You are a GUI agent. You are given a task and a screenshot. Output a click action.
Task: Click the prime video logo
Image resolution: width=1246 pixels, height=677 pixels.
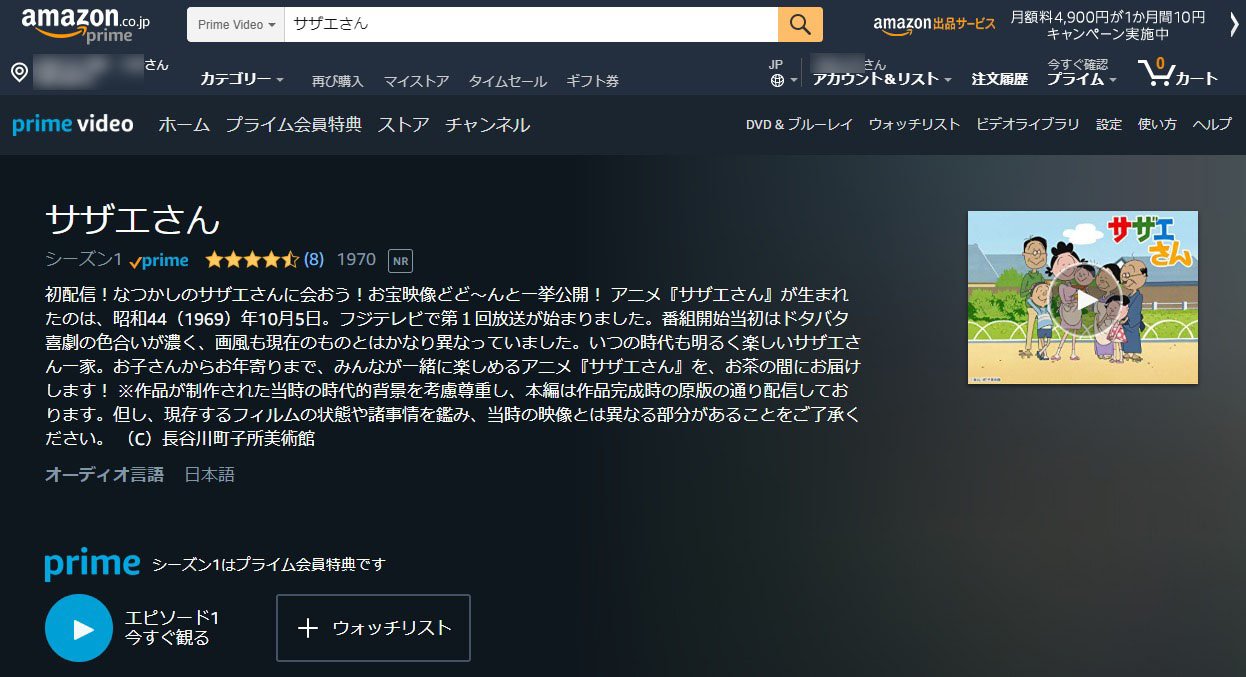73,124
